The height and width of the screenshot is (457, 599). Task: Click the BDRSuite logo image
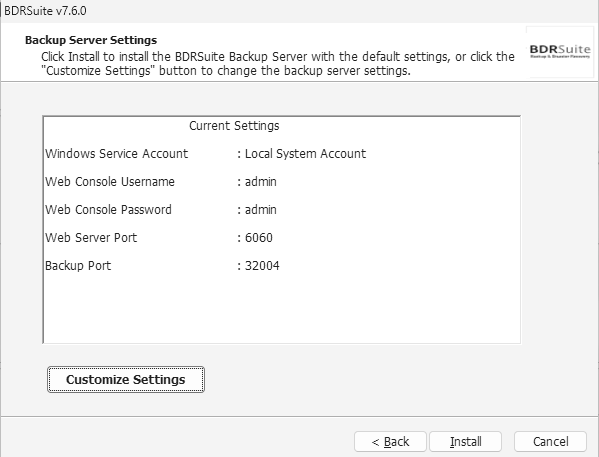coord(560,52)
